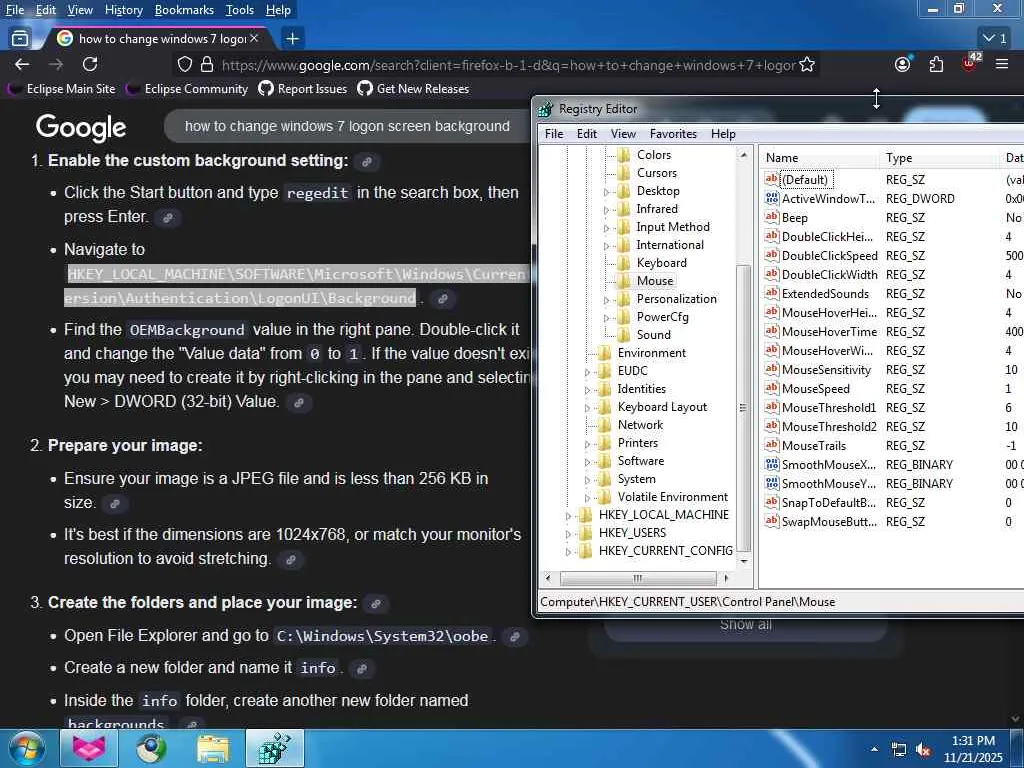Click (Default) value icon in Registry Editor
Screen dimensions: 1024x768
pyautogui.click(x=772, y=179)
